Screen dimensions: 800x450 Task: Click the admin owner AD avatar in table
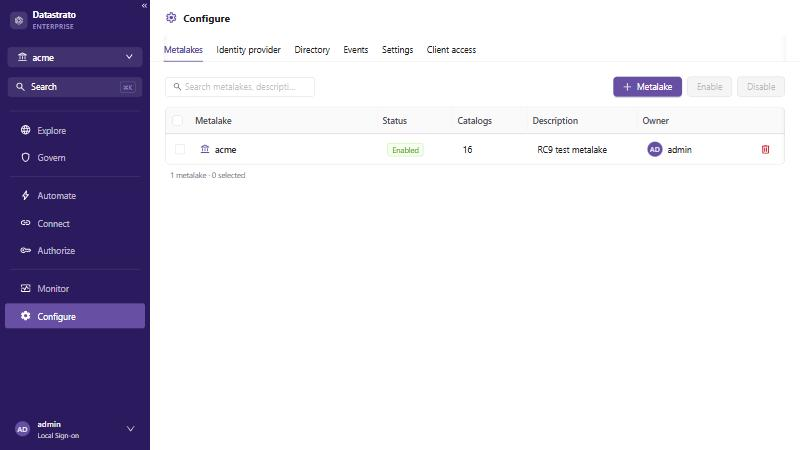[655, 149]
